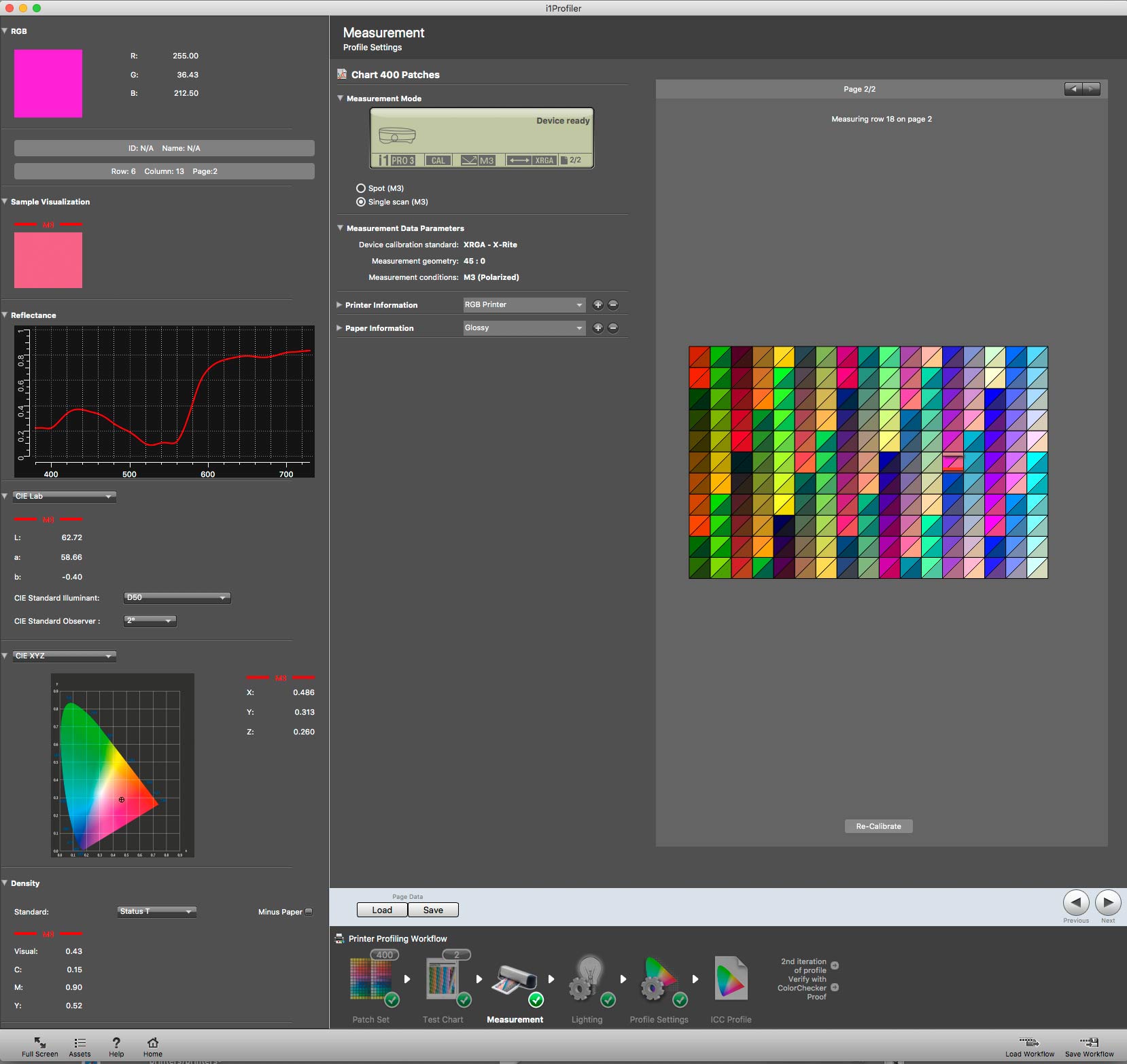Open the ICC Profile workflow step
Image resolution: width=1127 pixels, height=1064 pixels.
pos(731,980)
